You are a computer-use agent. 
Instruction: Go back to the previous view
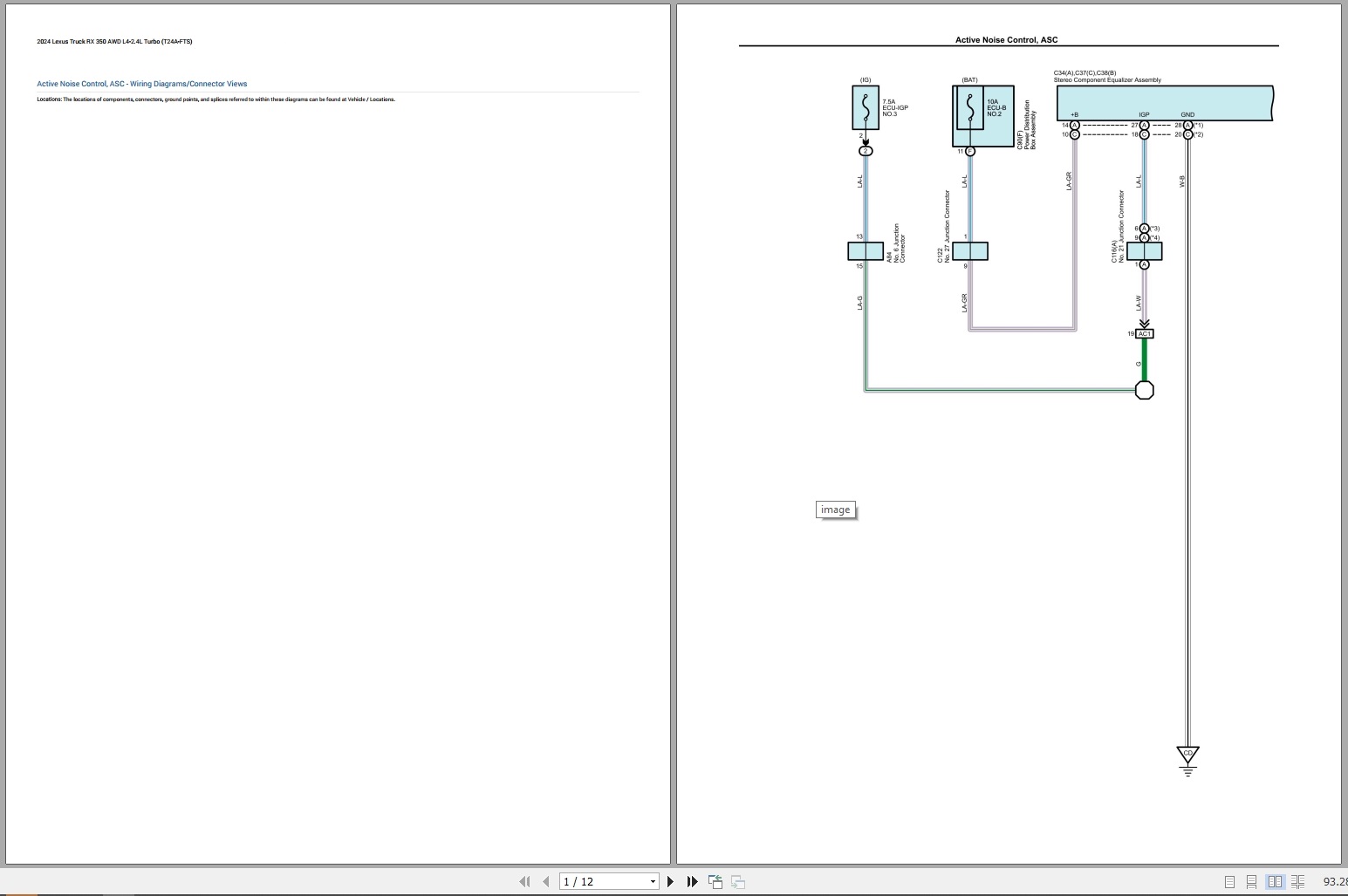point(715,881)
